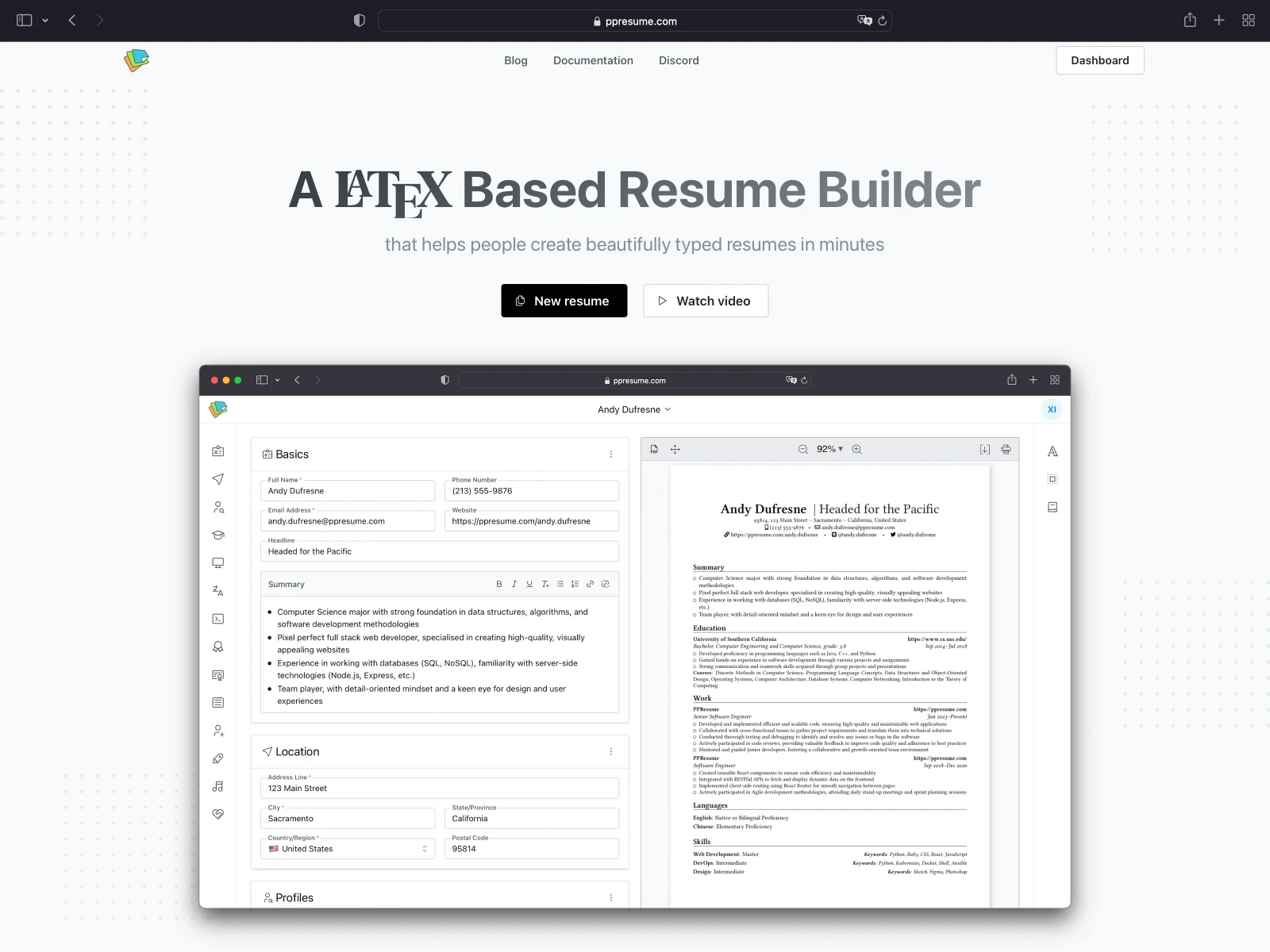Open the Country/Region United States selector
This screenshot has width=1270, height=952.
[348, 849]
